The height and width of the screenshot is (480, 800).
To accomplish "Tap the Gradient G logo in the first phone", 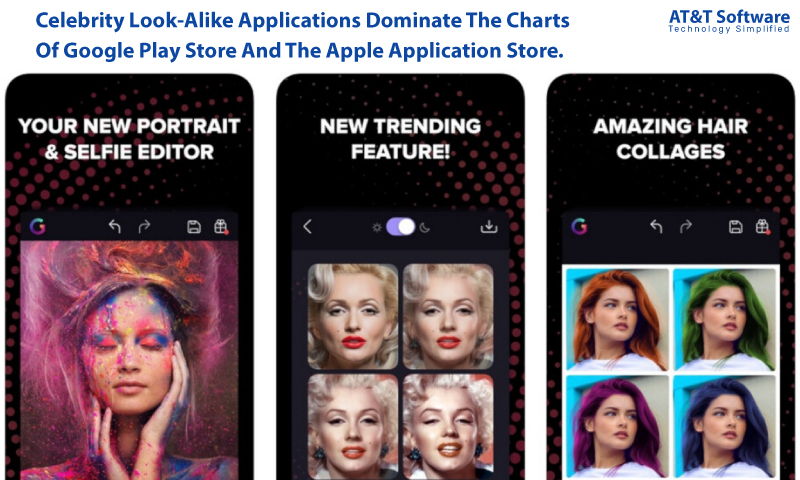I will point(37,226).
